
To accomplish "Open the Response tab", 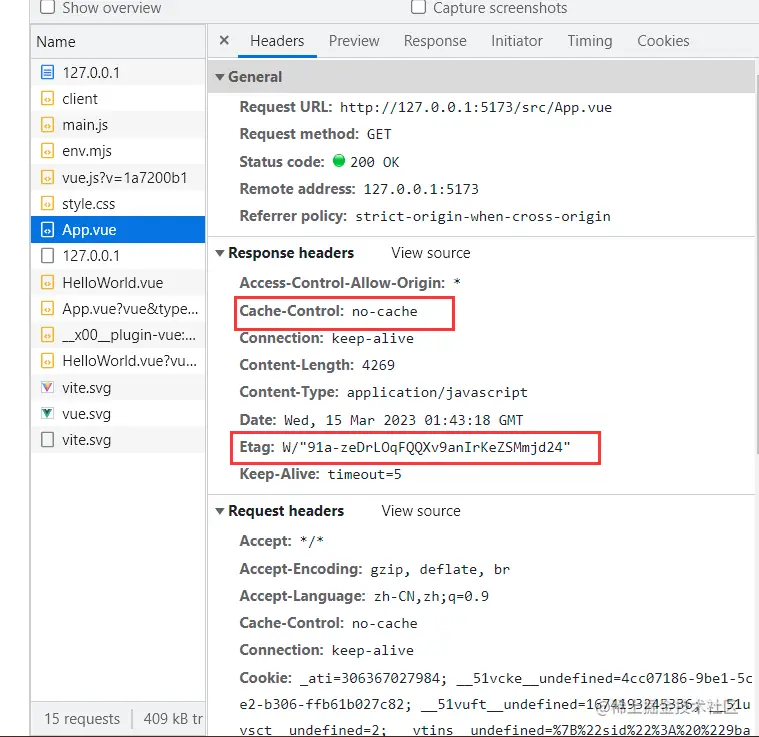I will (x=435, y=41).
